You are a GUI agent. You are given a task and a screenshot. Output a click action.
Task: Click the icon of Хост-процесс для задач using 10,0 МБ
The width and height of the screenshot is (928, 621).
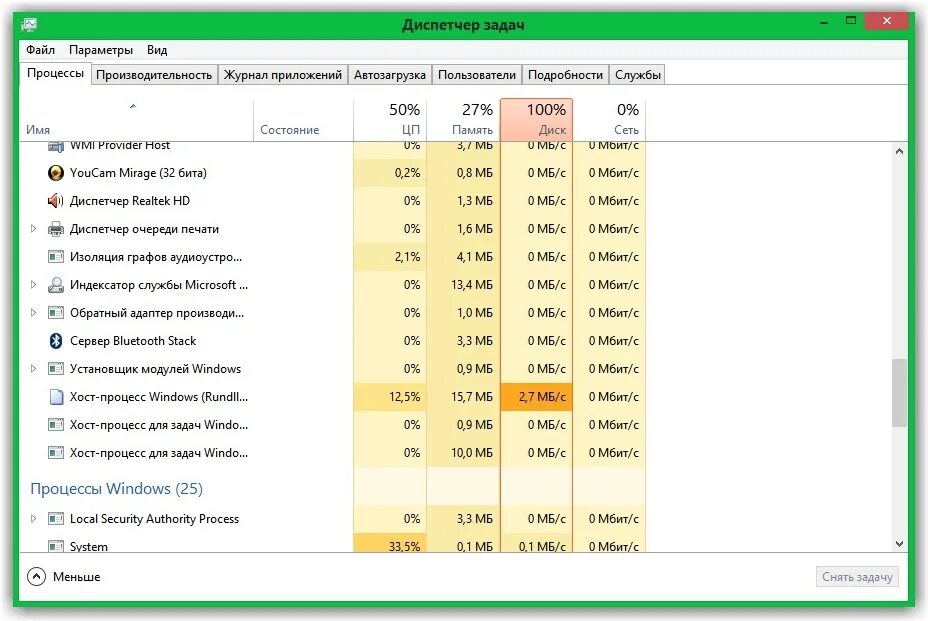click(x=56, y=453)
